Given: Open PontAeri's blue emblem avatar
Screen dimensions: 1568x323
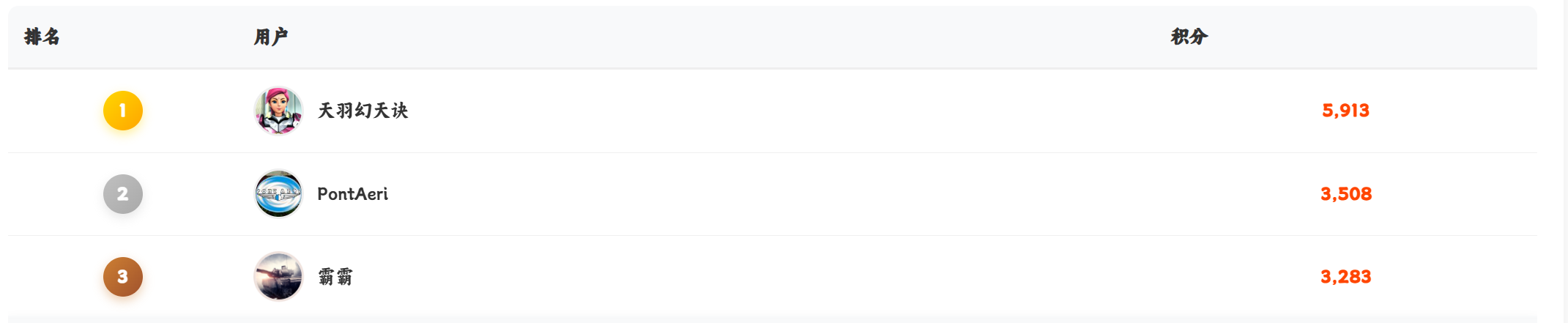Looking at the screenshot, I should click(x=278, y=194).
